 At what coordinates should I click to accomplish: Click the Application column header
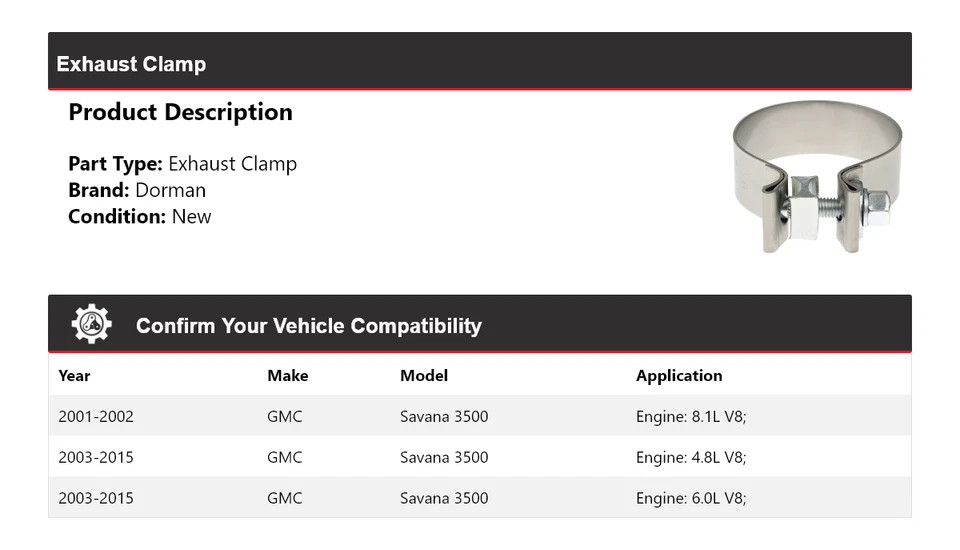pyautogui.click(x=679, y=376)
